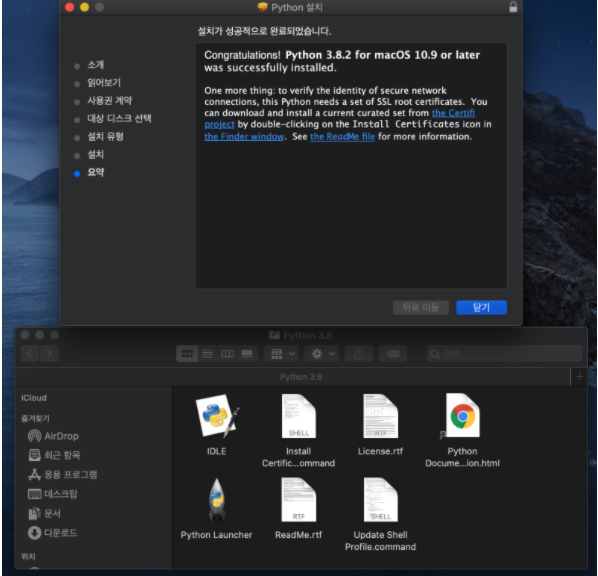
Task: Open Applications (응용 프로그램) in sidebar
Action: pos(63,475)
